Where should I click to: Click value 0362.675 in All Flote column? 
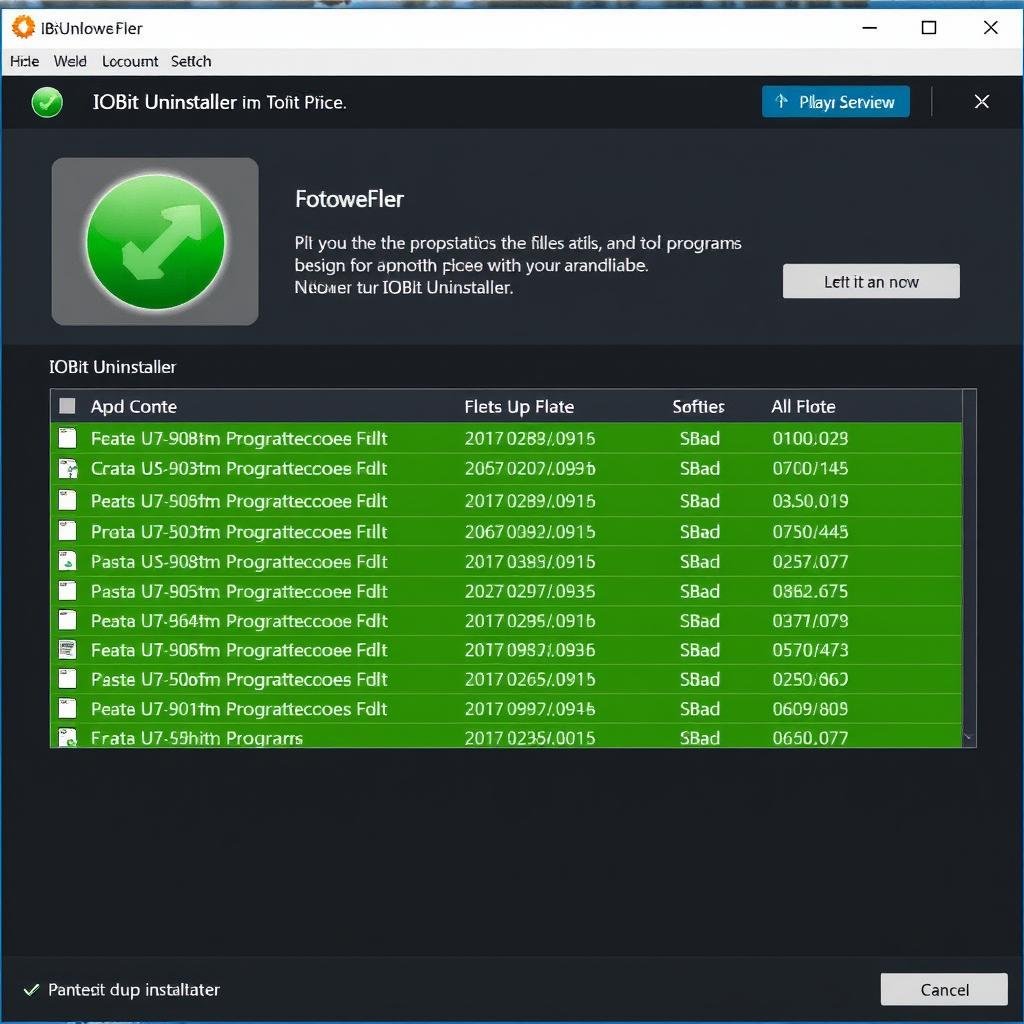click(810, 592)
